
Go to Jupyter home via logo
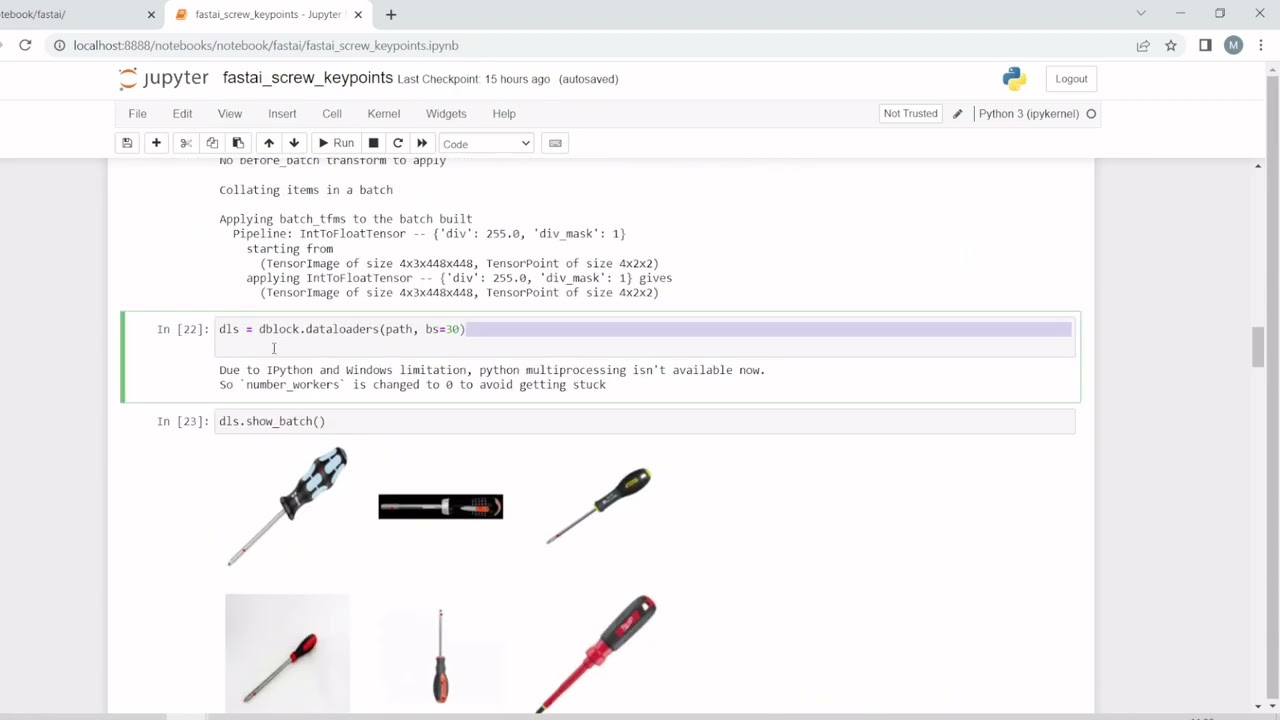click(164, 78)
